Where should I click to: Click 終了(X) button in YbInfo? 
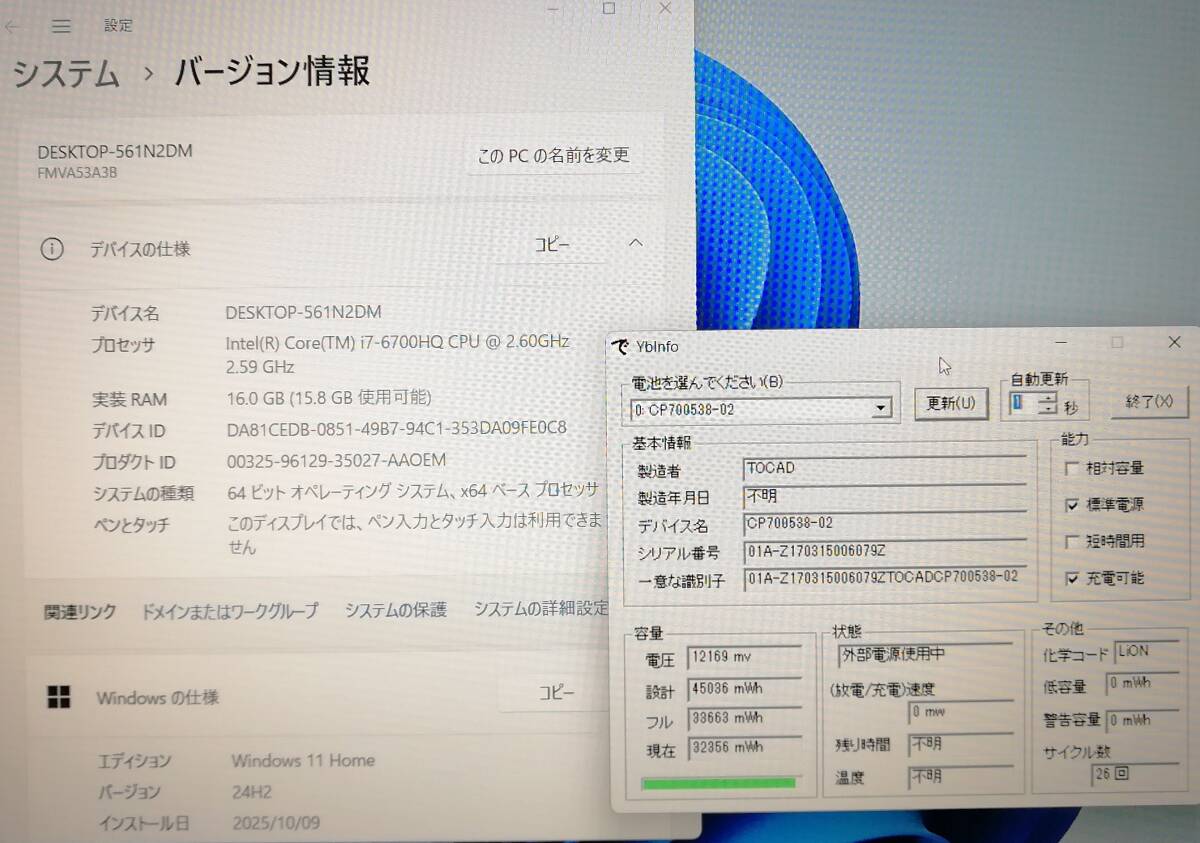(x=1150, y=401)
